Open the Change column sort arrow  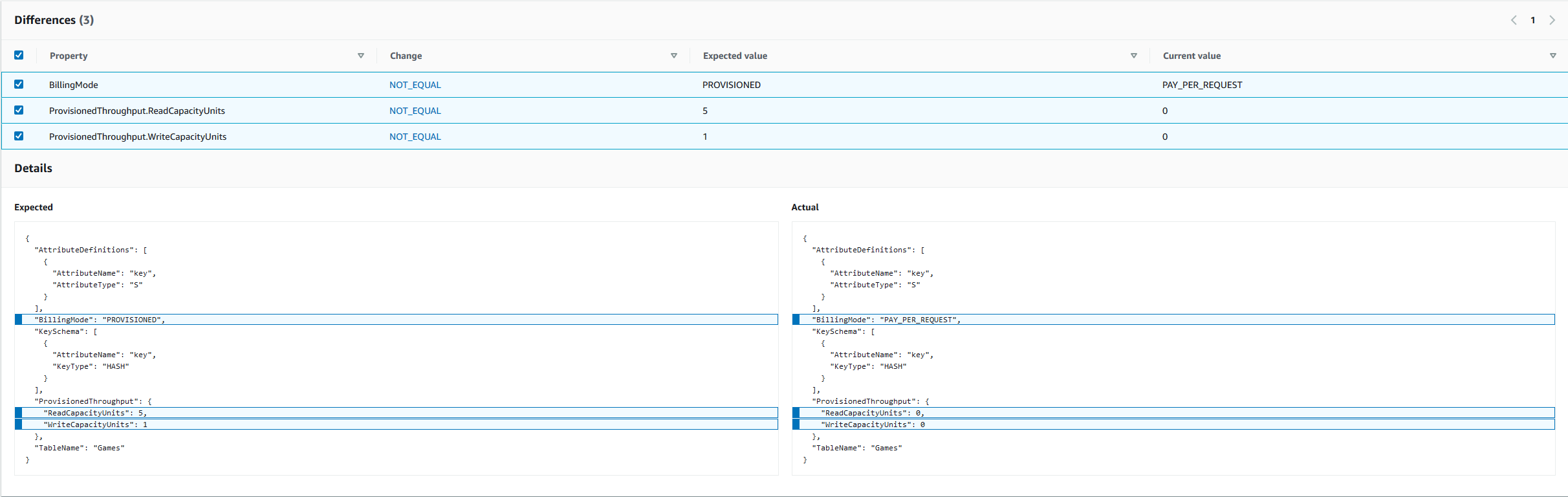(674, 56)
